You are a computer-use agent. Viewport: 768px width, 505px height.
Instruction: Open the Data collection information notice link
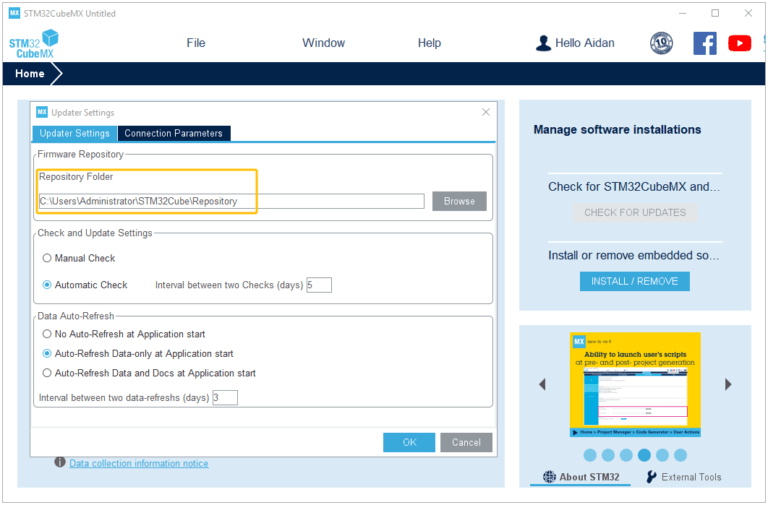pos(139,463)
